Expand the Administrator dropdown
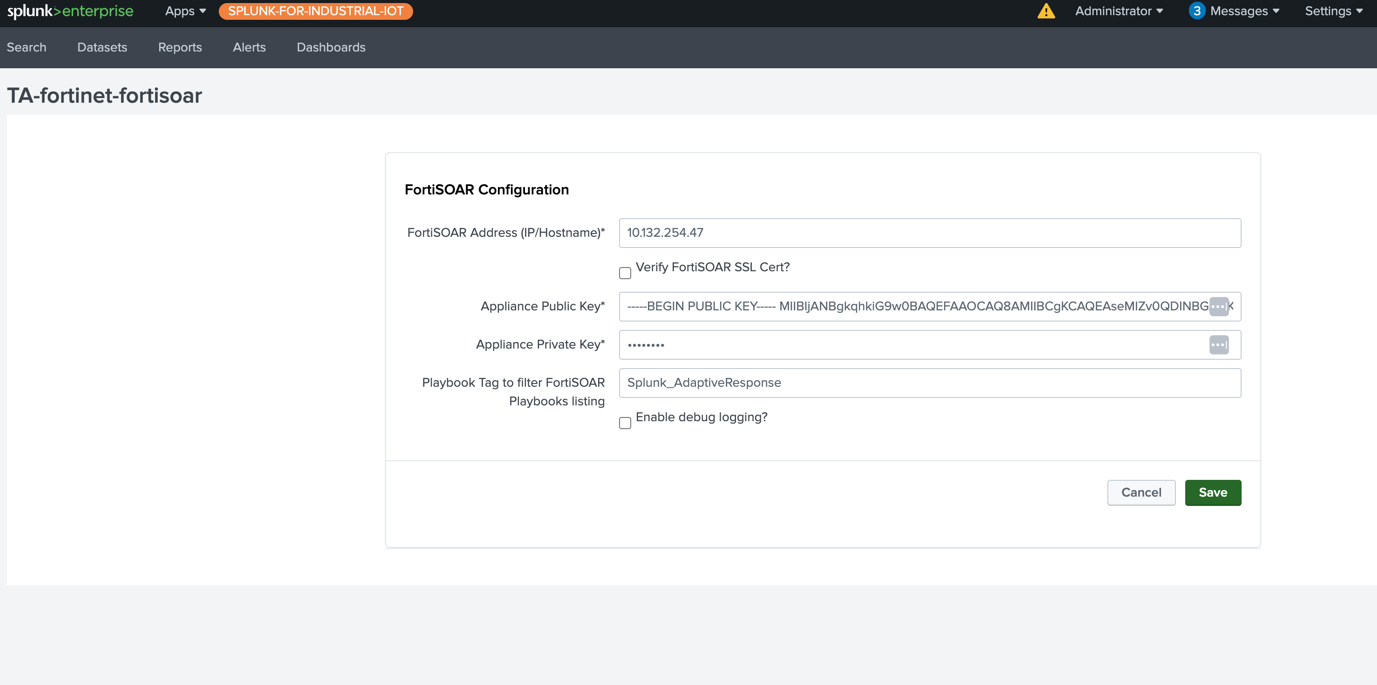1377x685 pixels. (1118, 11)
